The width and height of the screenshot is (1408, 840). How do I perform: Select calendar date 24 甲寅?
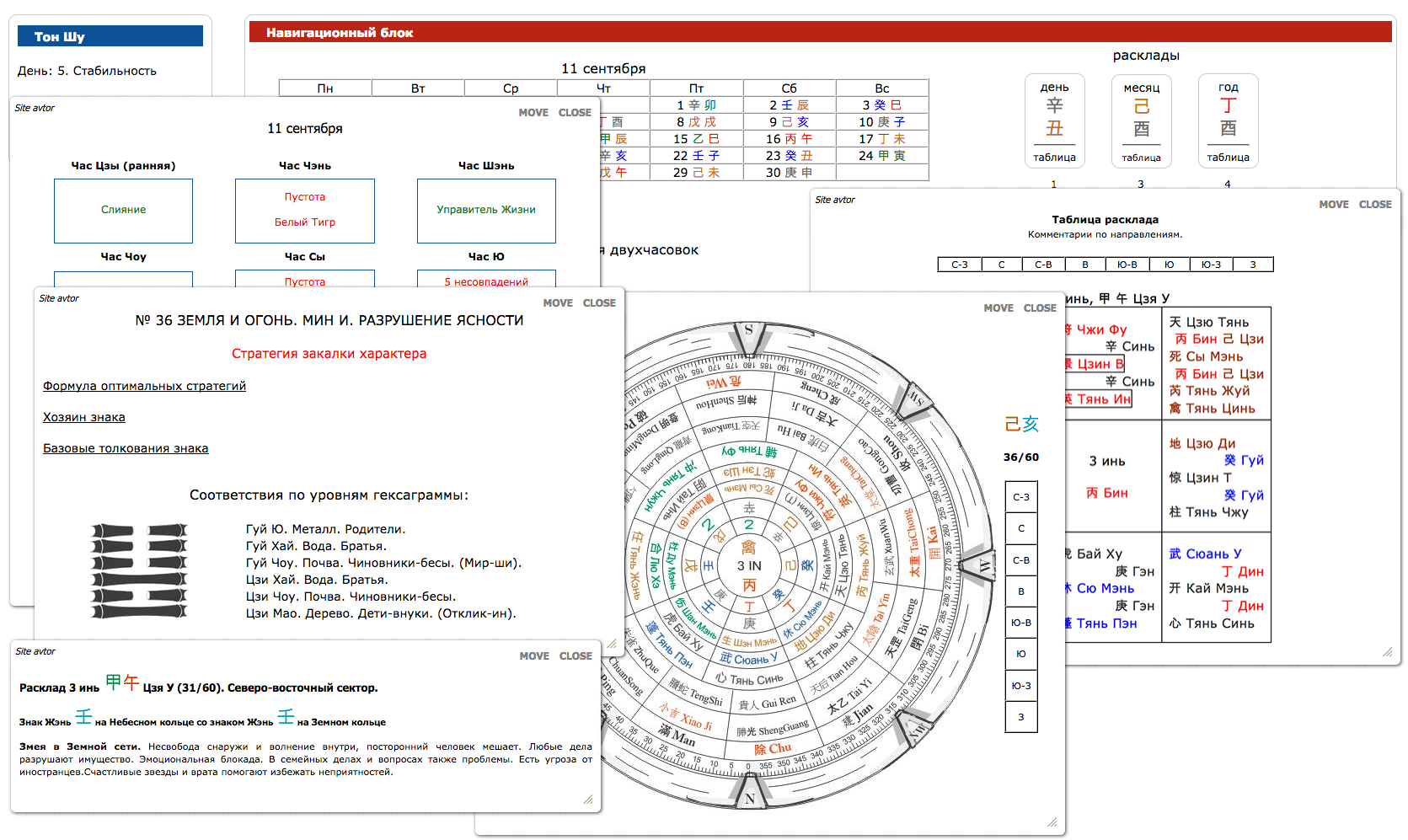[881, 156]
